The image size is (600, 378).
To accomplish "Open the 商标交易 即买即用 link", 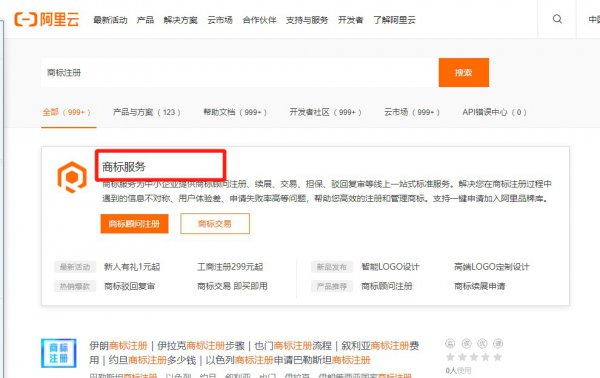I will pyautogui.click(x=232, y=286).
